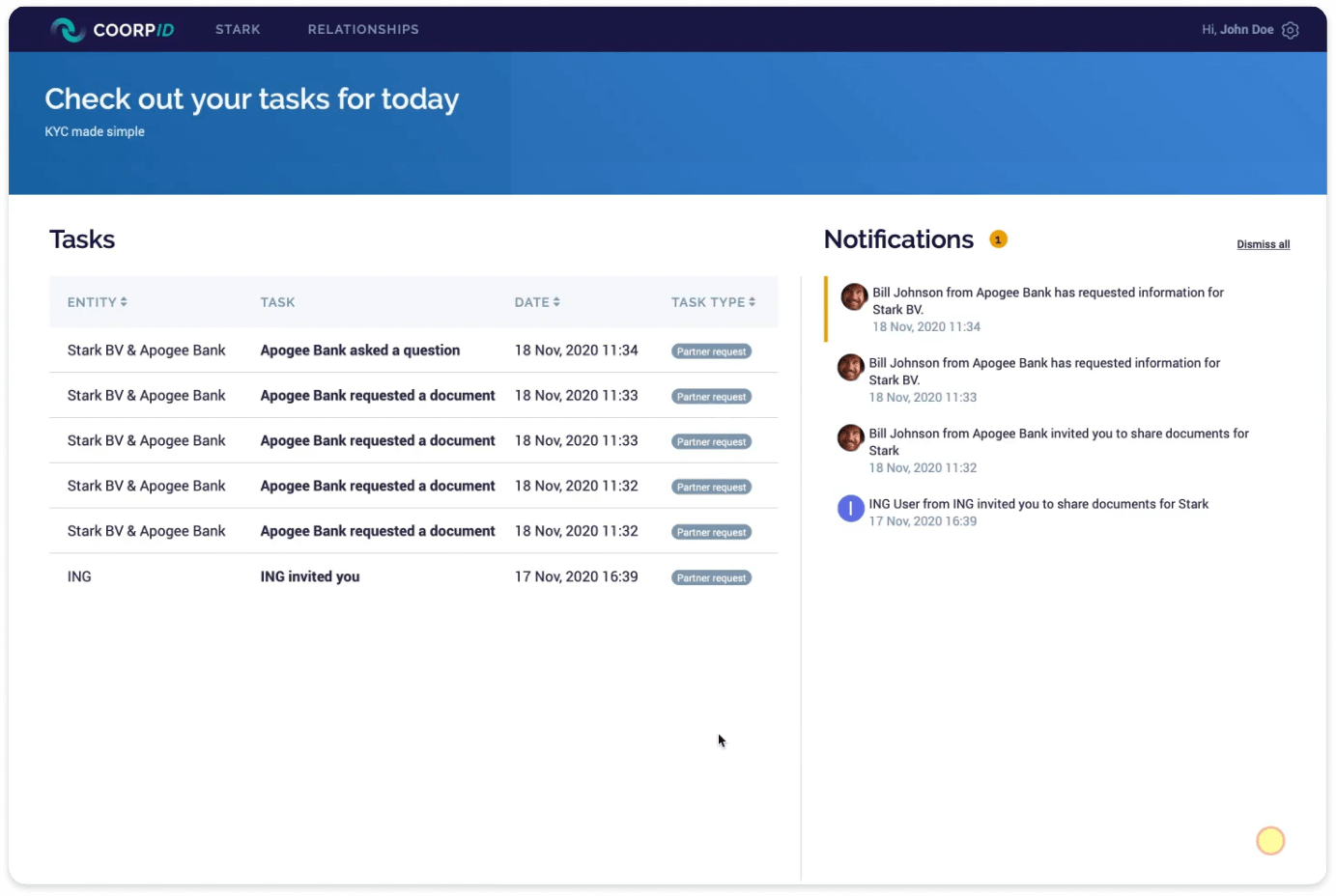Image resolution: width=1336 pixels, height=896 pixels.
Task: Sort tasks by TASK TYPE
Action: (x=713, y=301)
